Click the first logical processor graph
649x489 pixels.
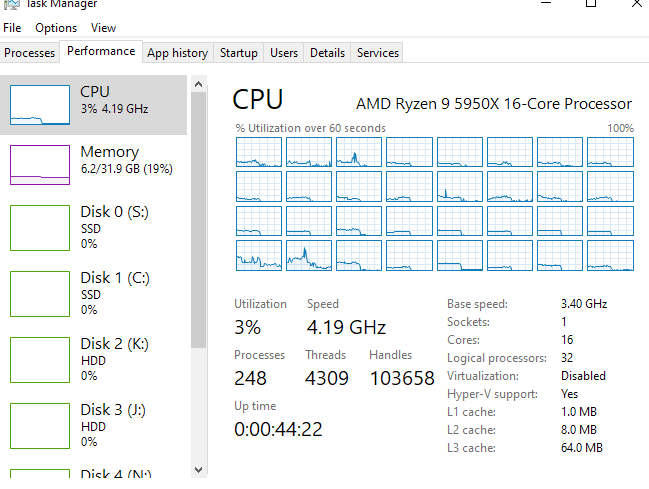(x=258, y=152)
